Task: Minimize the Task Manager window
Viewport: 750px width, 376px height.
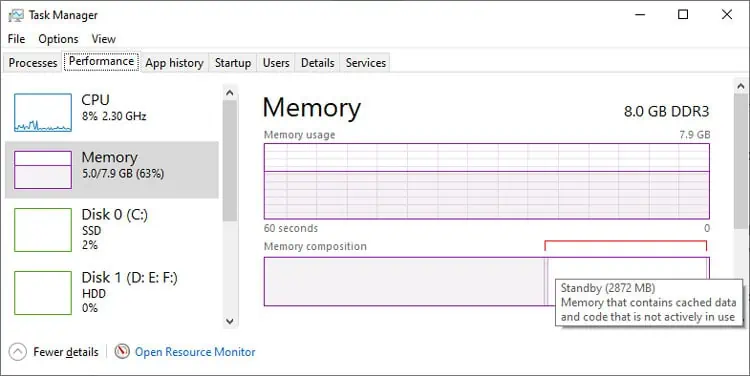Action: (640, 15)
